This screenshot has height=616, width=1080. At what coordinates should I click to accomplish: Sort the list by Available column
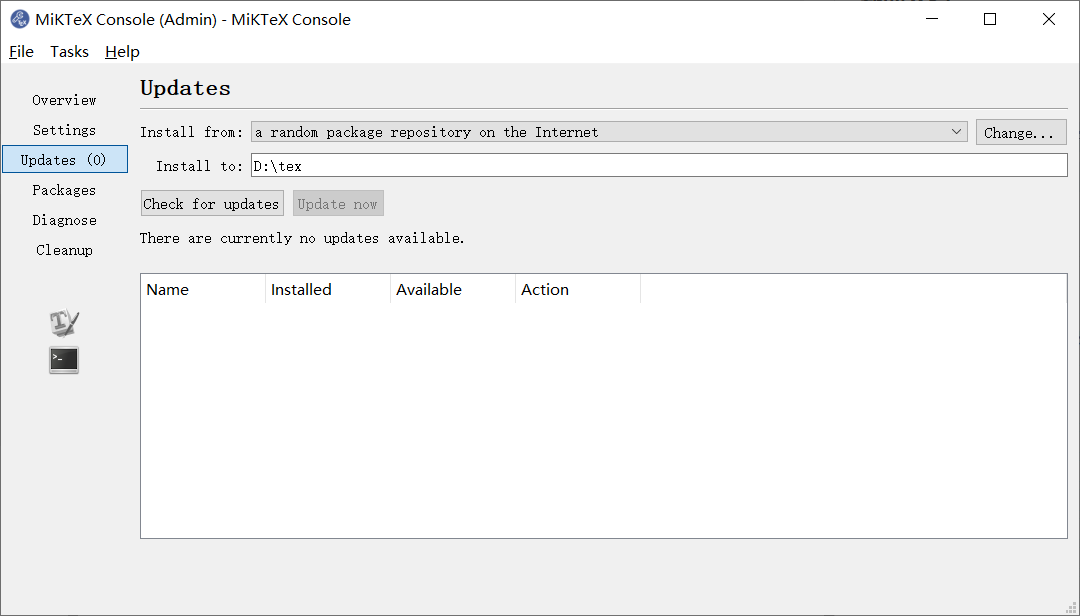pos(453,289)
